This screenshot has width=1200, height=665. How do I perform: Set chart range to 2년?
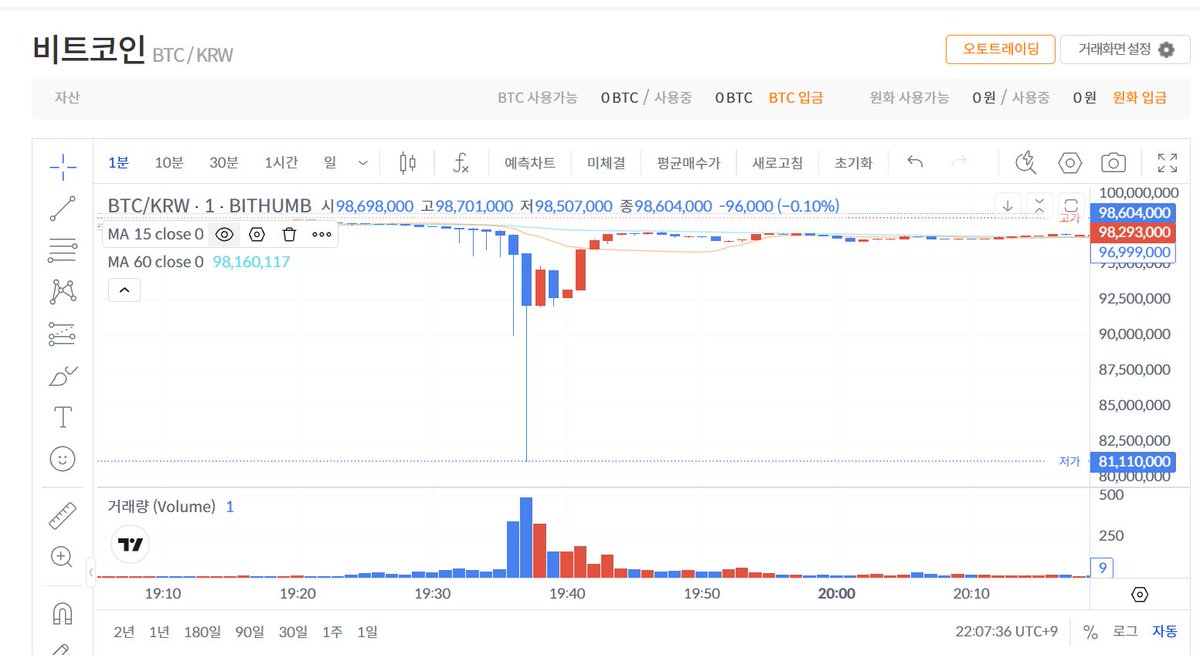click(124, 632)
